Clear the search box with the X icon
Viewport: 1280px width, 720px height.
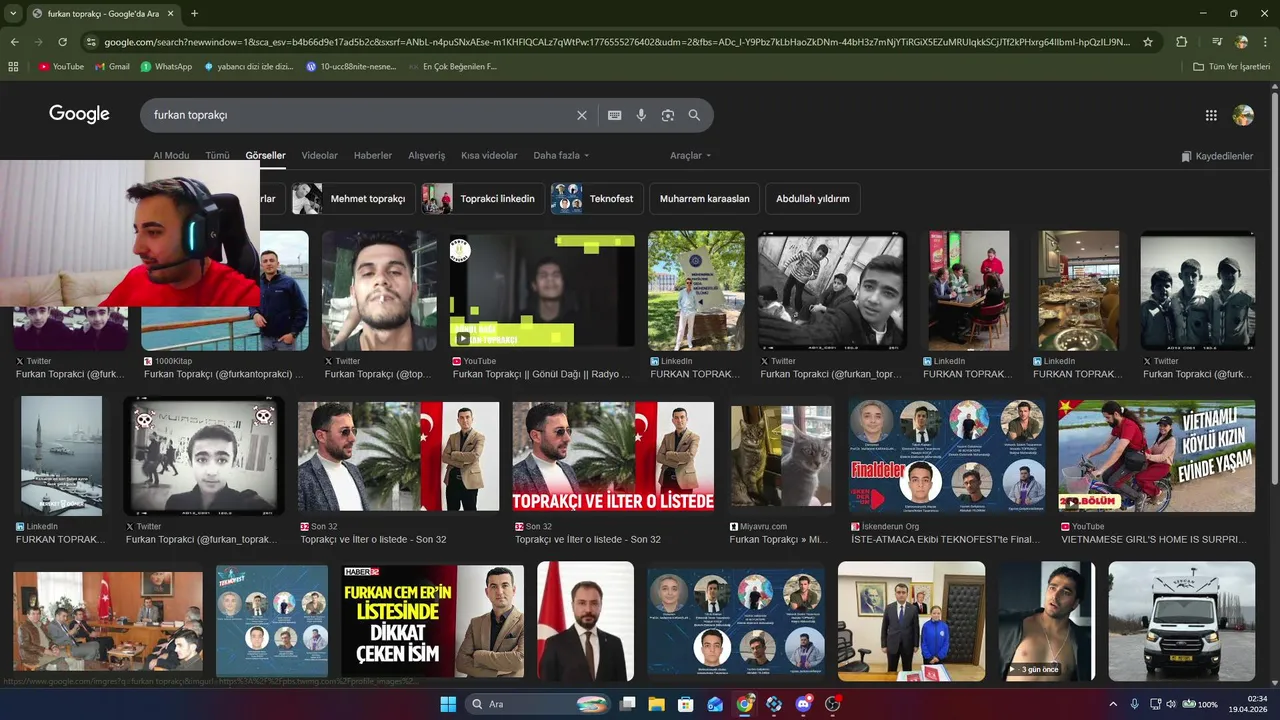point(582,115)
